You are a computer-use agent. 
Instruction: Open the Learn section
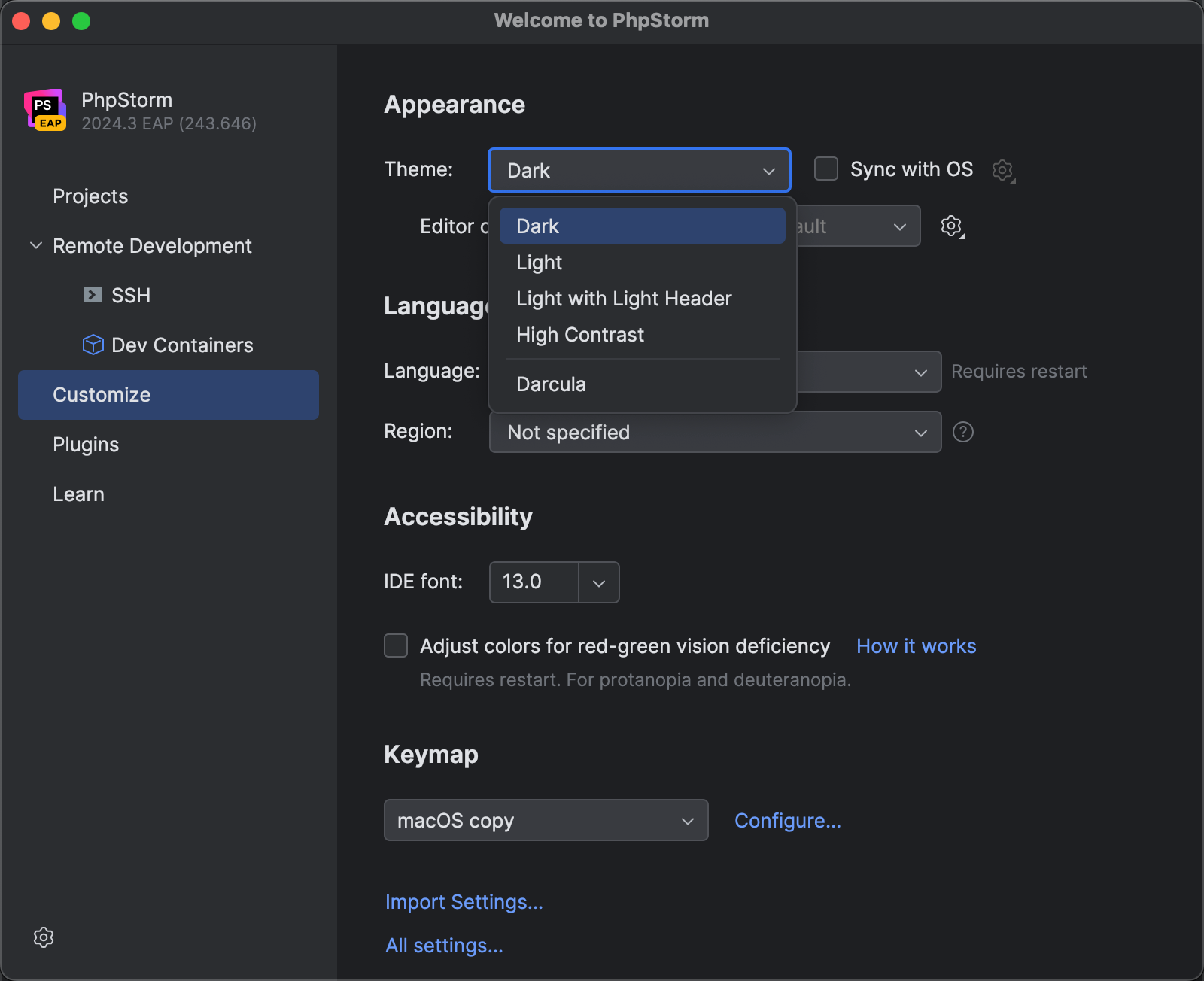point(78,494)
